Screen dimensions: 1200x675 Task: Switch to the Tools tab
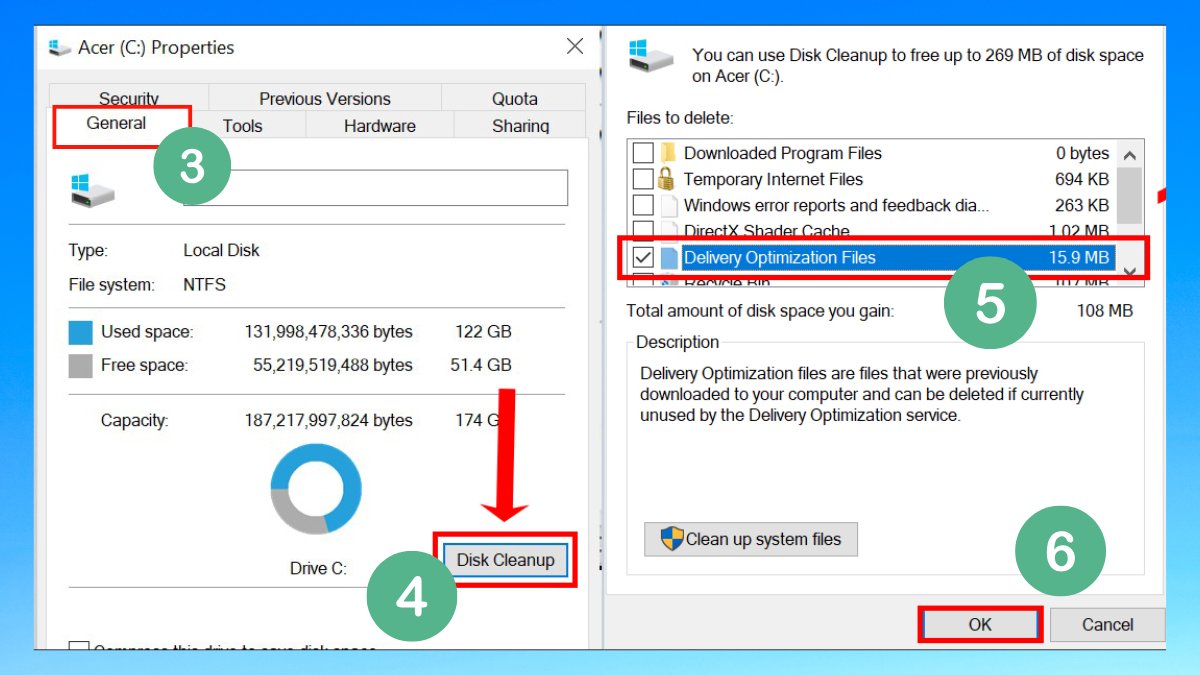pos(242,125)
